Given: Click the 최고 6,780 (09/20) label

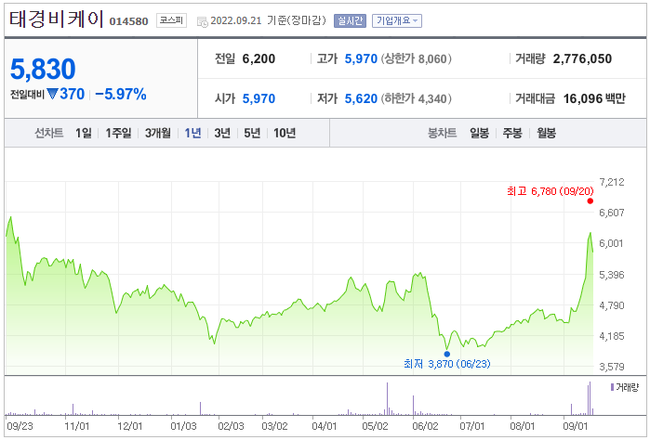Looking at the screenshot, I should click(x=550, y=191).
